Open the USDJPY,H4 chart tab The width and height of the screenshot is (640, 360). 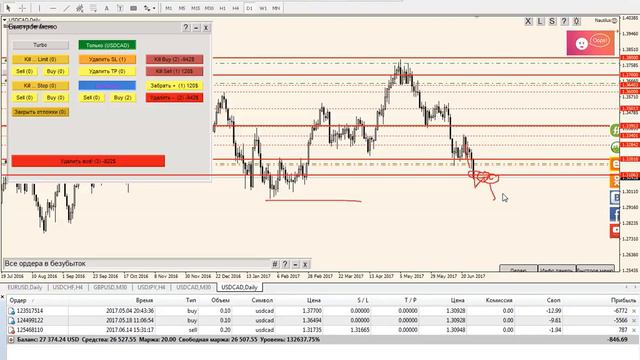(151, 287)
